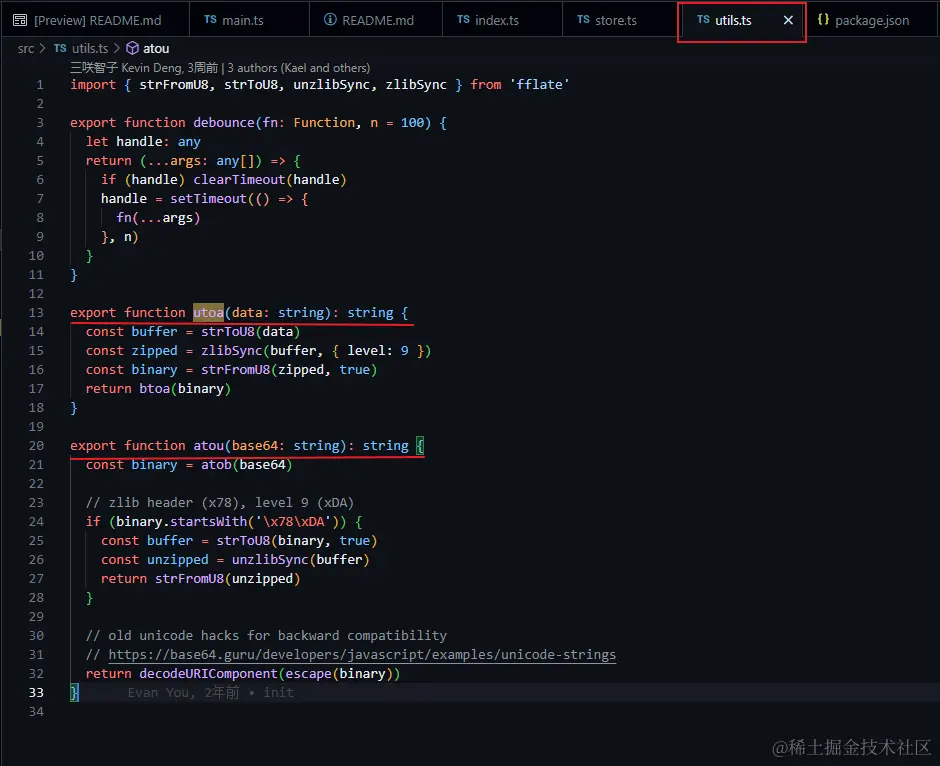Click src in the breadcrumb
This screenshot has height=766, width=940.
click(26, 49)
